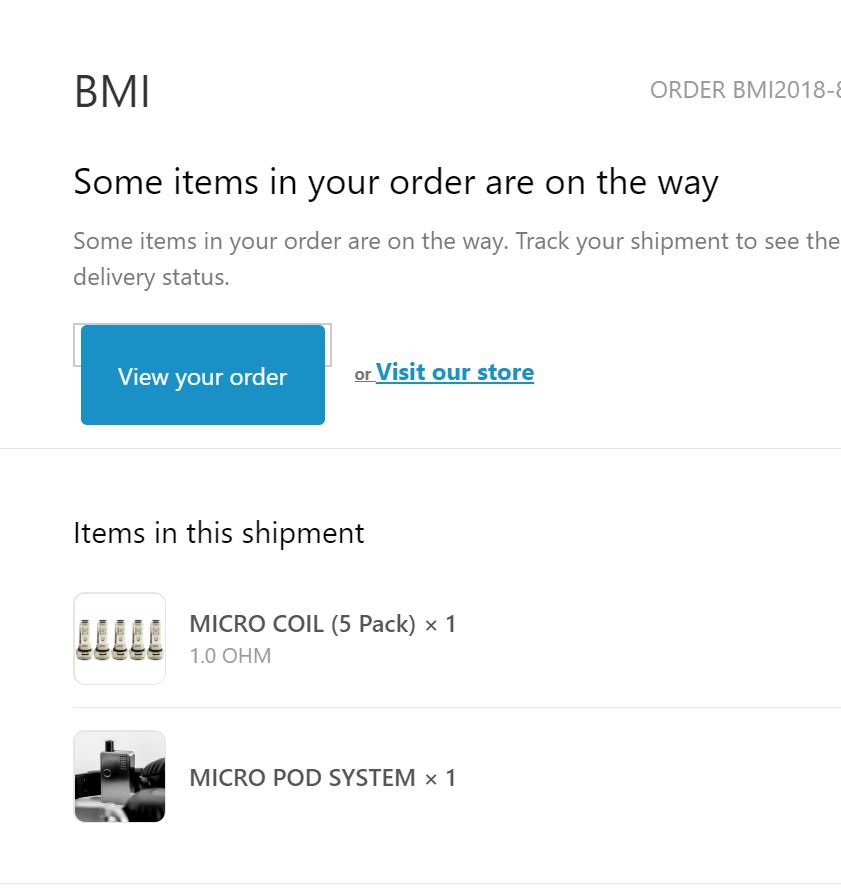Click the × 1 quantity beside MICRO COIL
841x889 pixels.
440,624
